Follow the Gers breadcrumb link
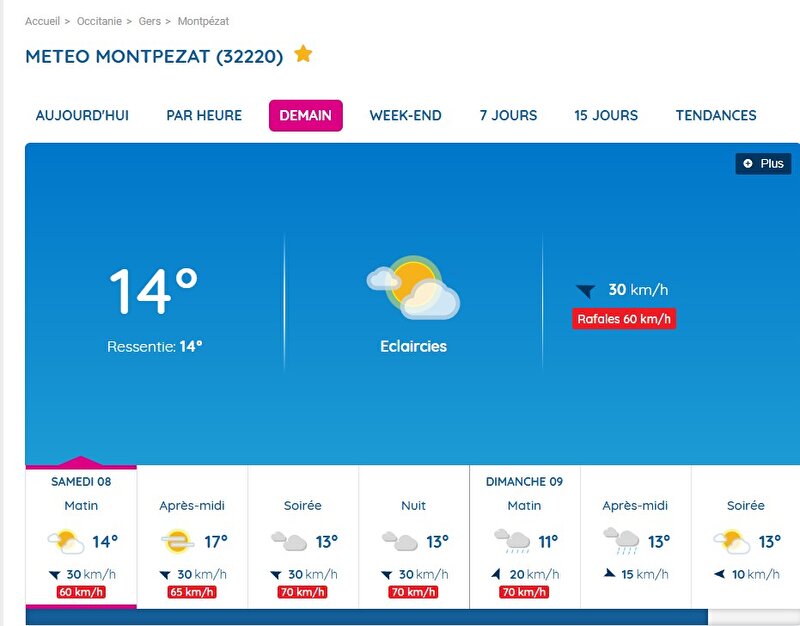The width and height of the screenshot is (800, 626). pos(149,21)
